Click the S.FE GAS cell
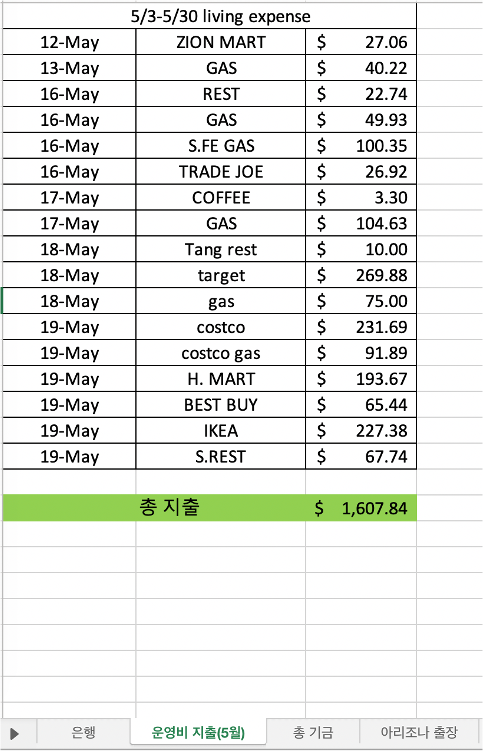Viewport: 483px width, 752px height. point(221,146)
